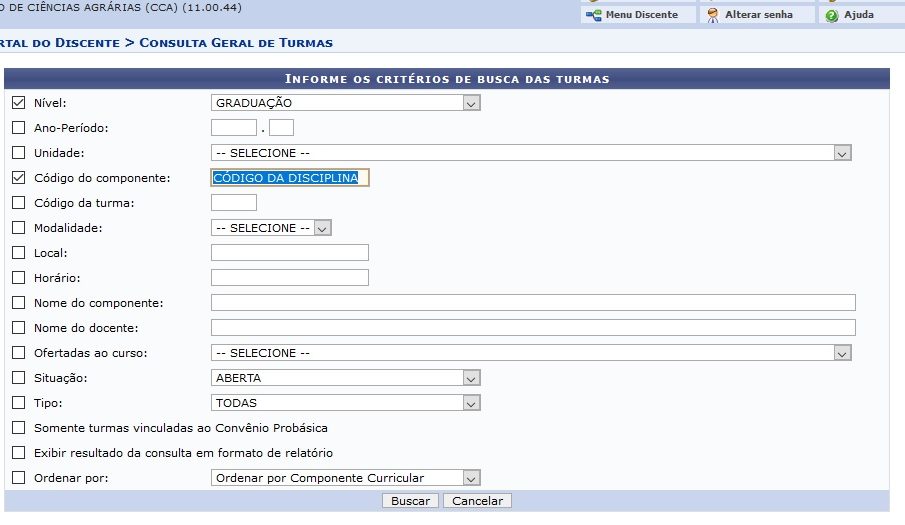The image size is (905, 525).
Task: Enable the Ano-Período checkbox
Action: 18,127
